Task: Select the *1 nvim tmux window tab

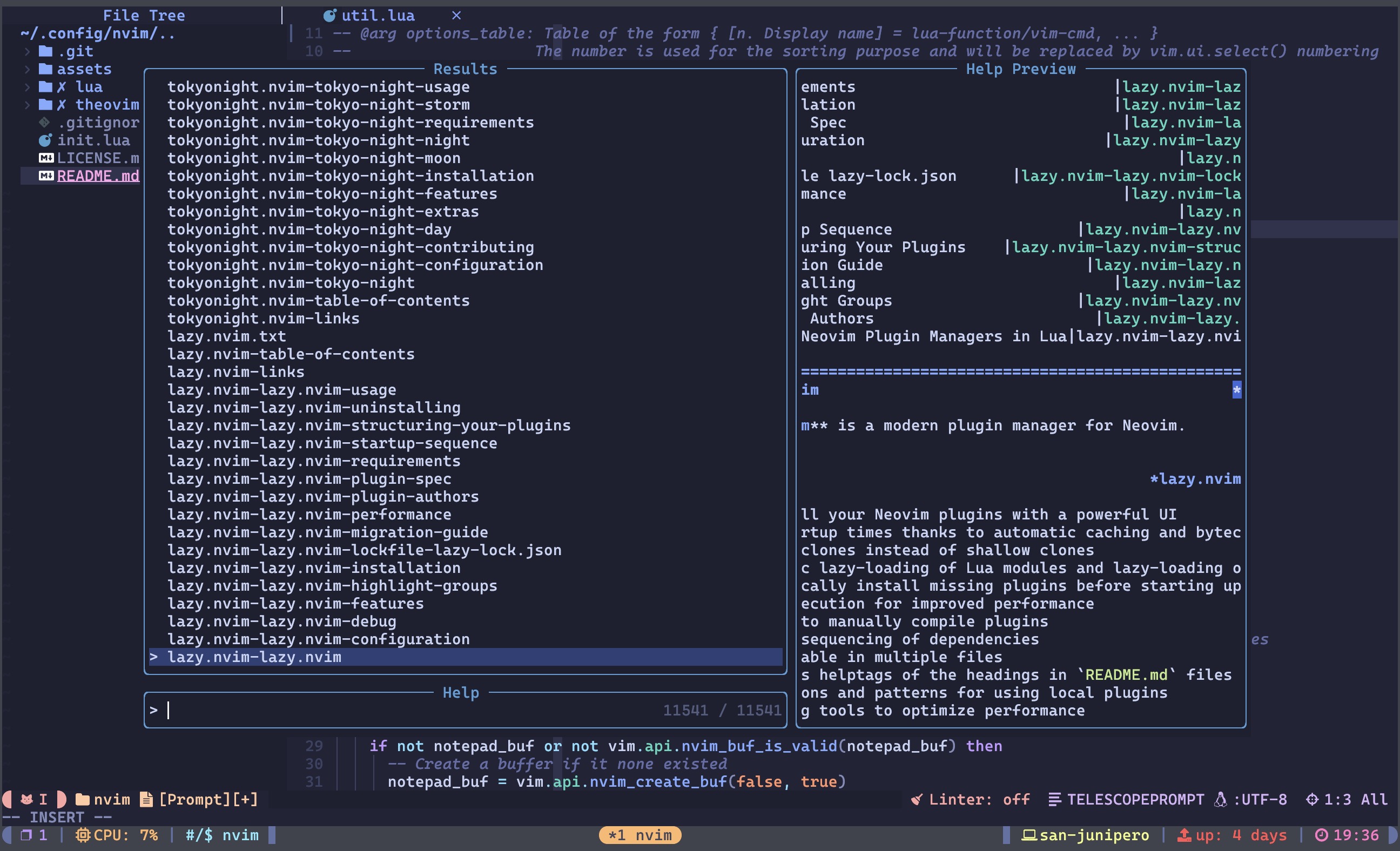Action: pyautogui.click(x=640, y=835)
